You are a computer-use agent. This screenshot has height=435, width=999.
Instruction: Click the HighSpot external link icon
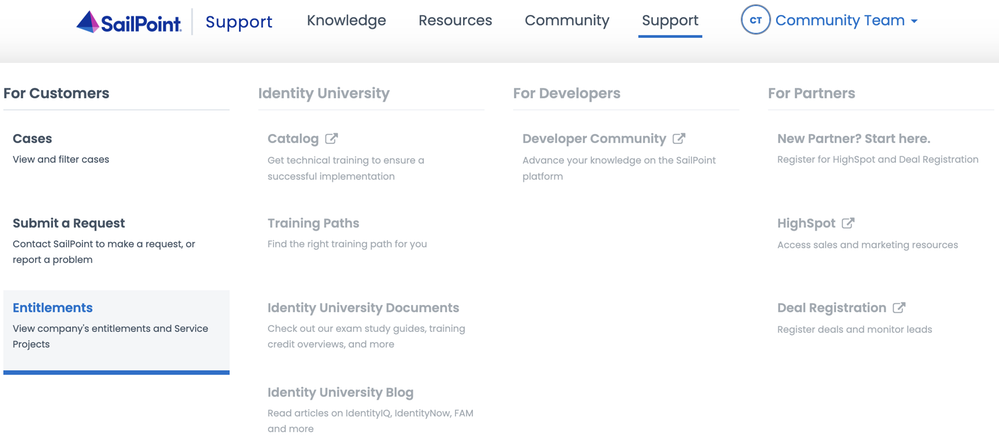coord(848,223)
